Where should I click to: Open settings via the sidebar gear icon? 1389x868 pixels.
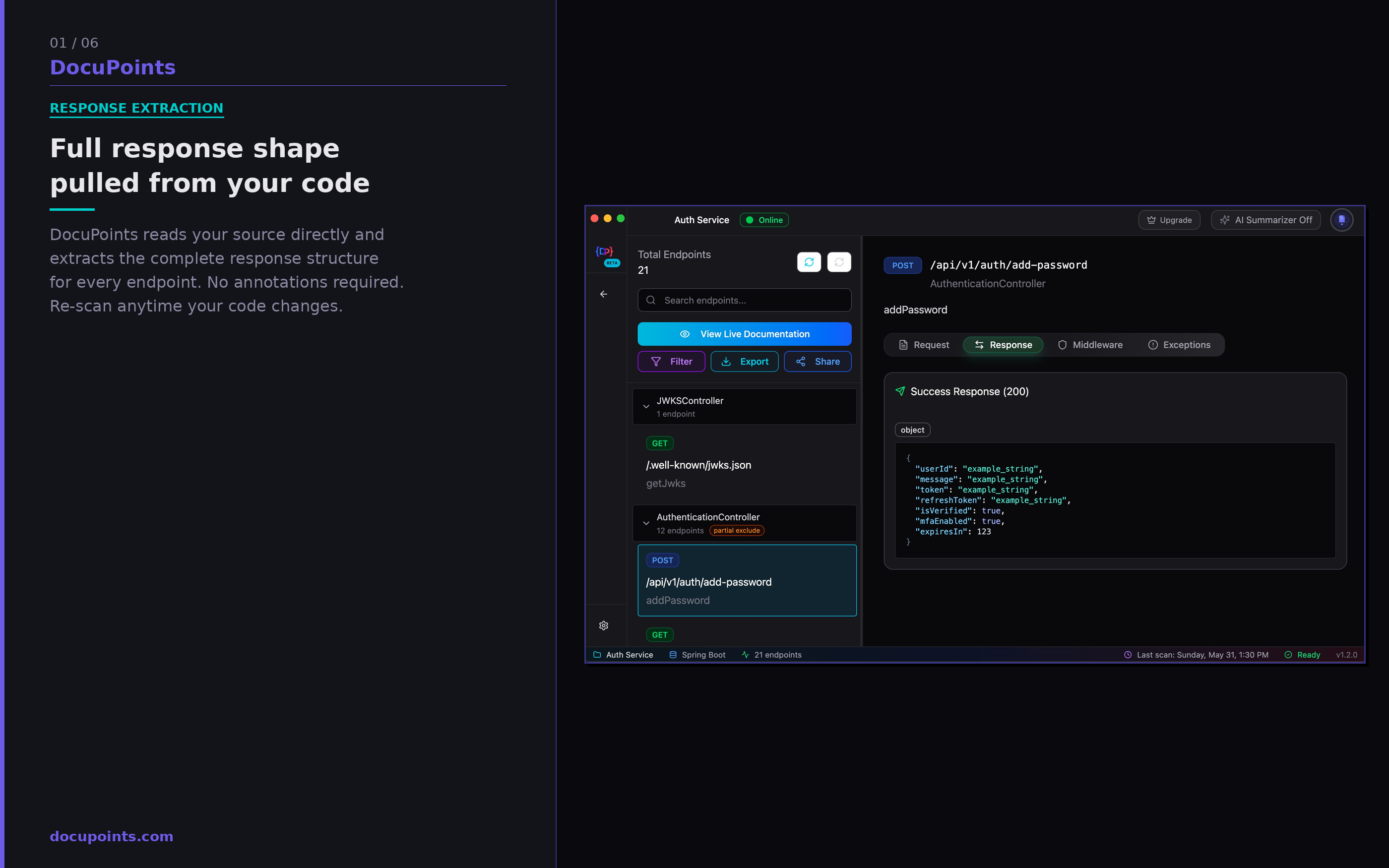tap(604, 626)
